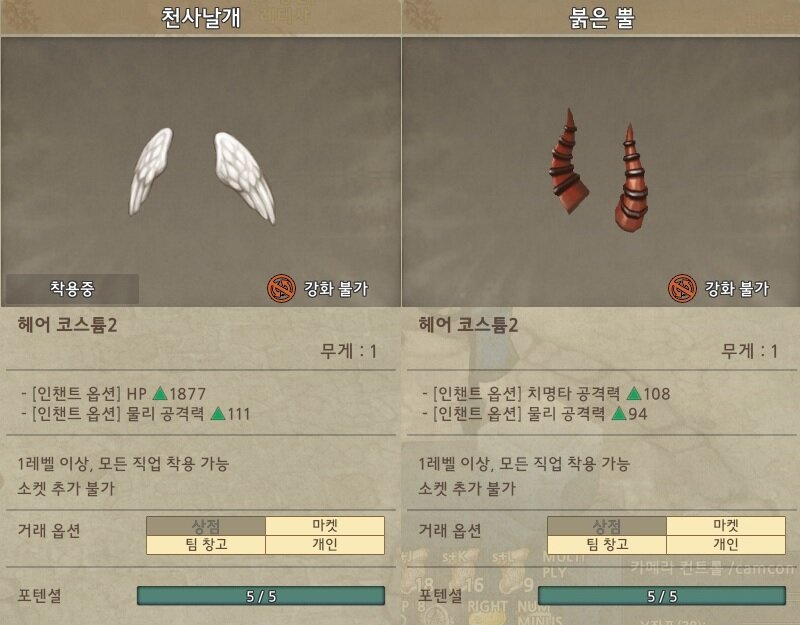Click the no-enhancement icon on 천사날개 panel
800x625 pixels.
281,288
